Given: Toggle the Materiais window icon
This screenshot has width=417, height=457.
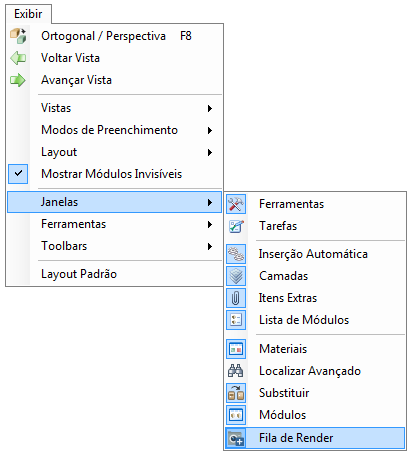Looking at the screenshot, I should (236, 349).
